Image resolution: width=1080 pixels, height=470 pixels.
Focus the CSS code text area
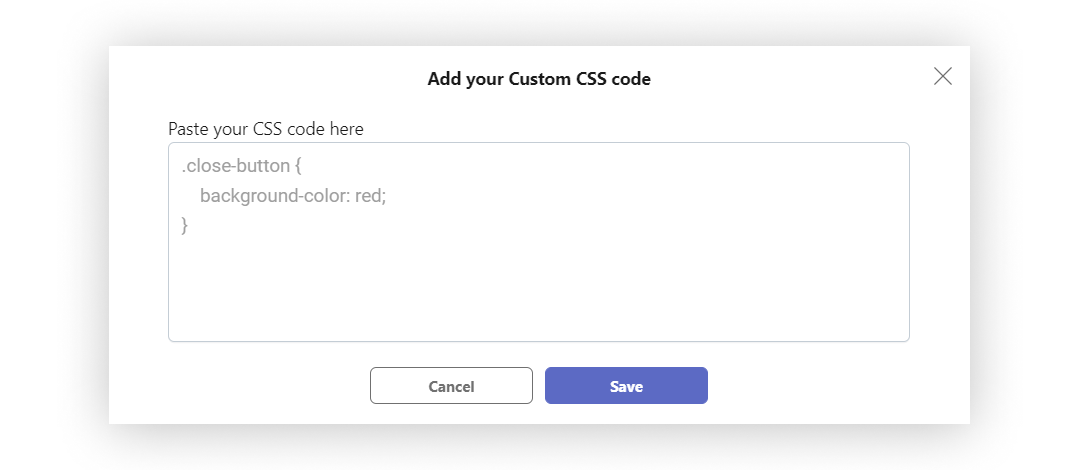(539, 242)
